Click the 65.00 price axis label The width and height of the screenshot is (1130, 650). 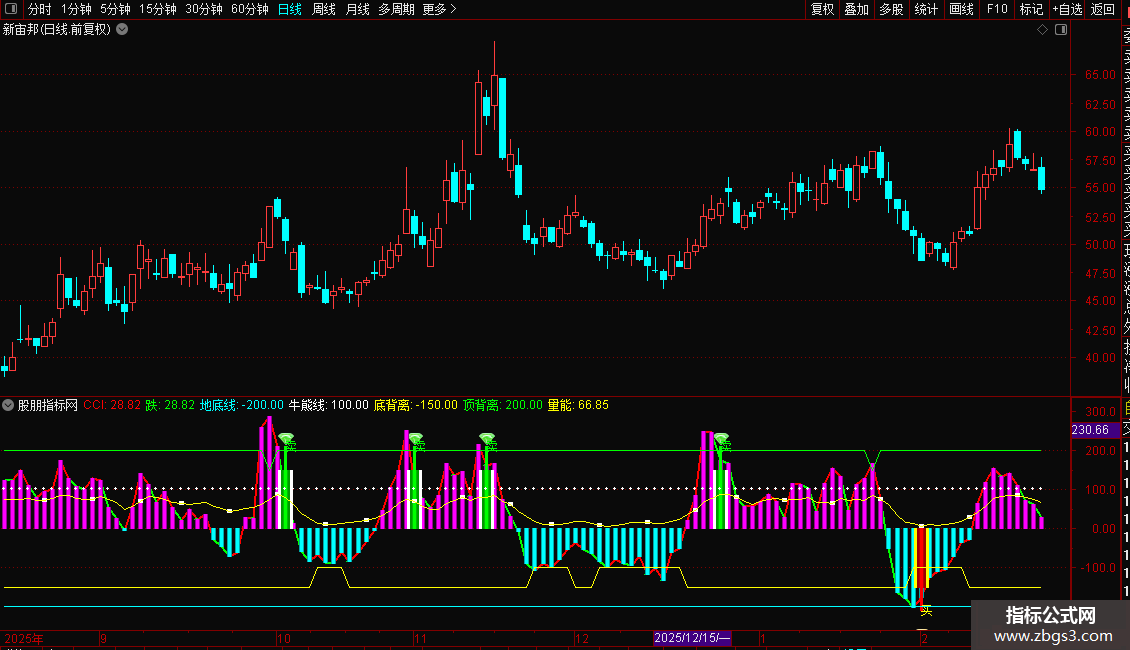click(x=1100, y=74)
